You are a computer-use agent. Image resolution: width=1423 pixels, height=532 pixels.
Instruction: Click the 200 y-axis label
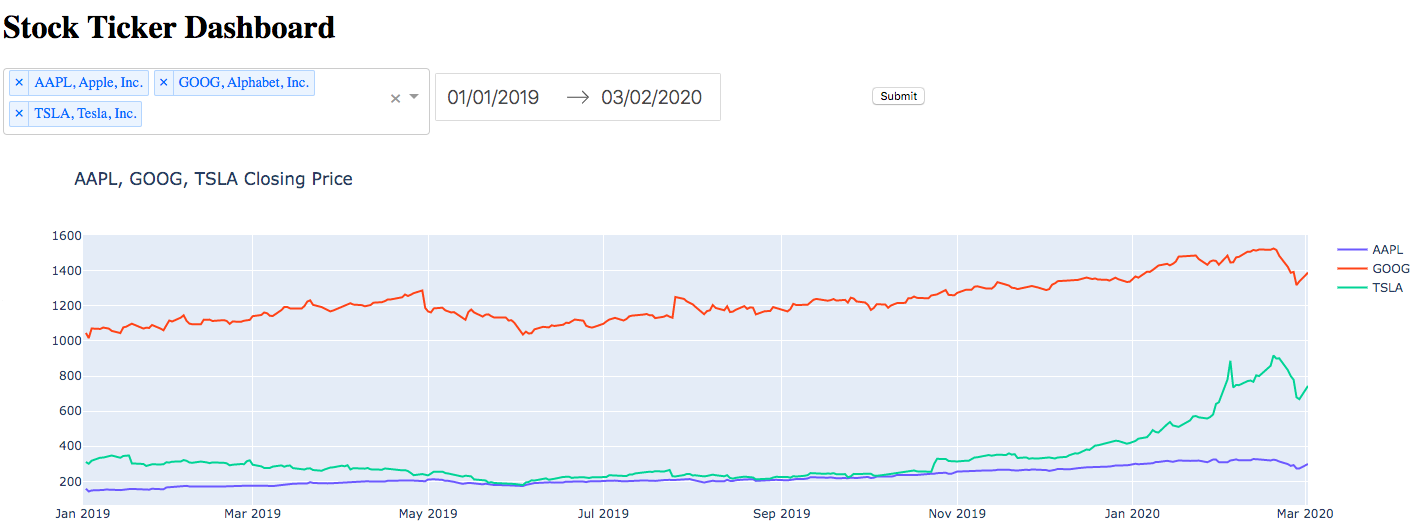[68, 482]
